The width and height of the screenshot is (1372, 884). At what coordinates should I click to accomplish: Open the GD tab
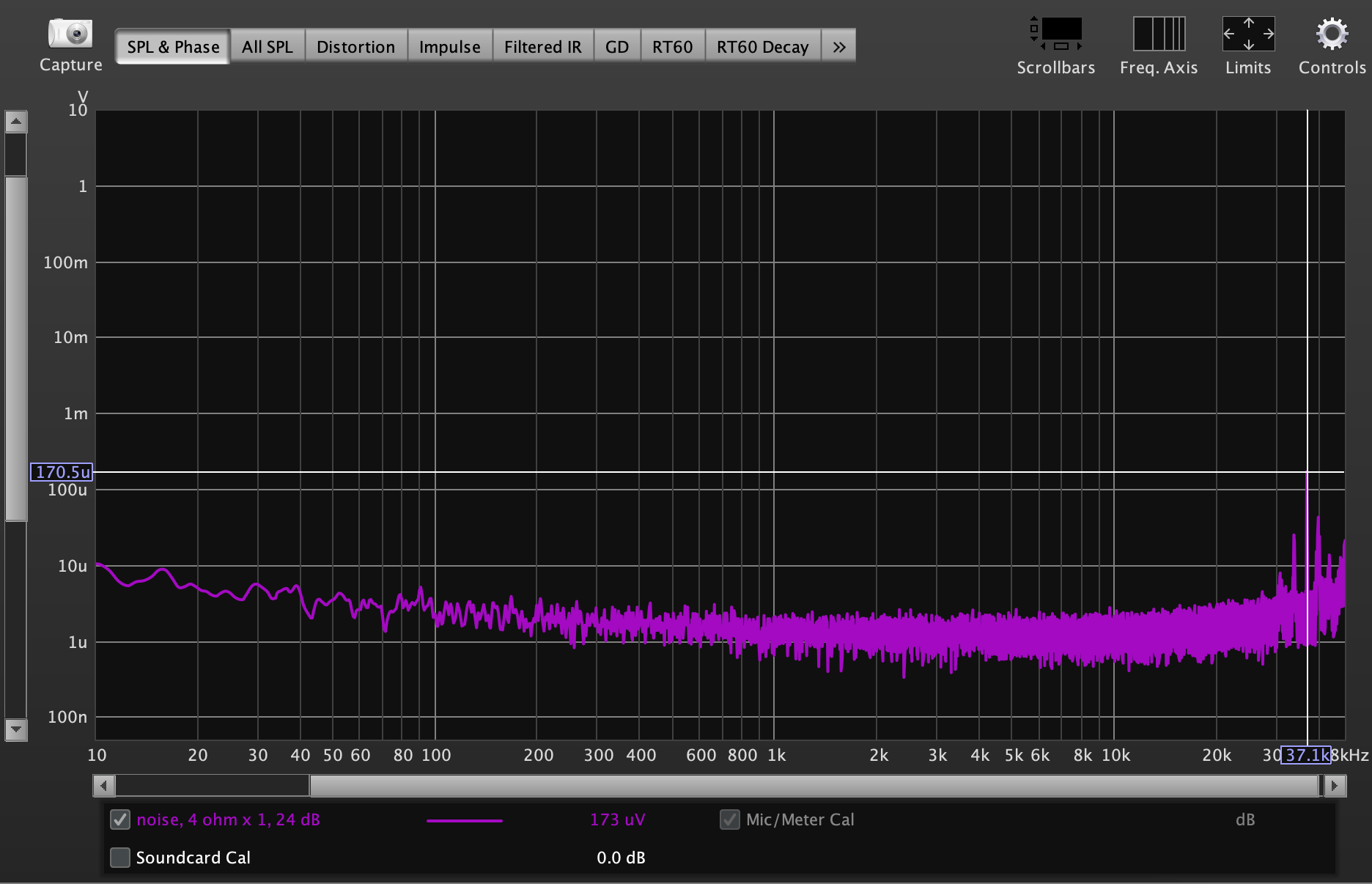(617, 47)
